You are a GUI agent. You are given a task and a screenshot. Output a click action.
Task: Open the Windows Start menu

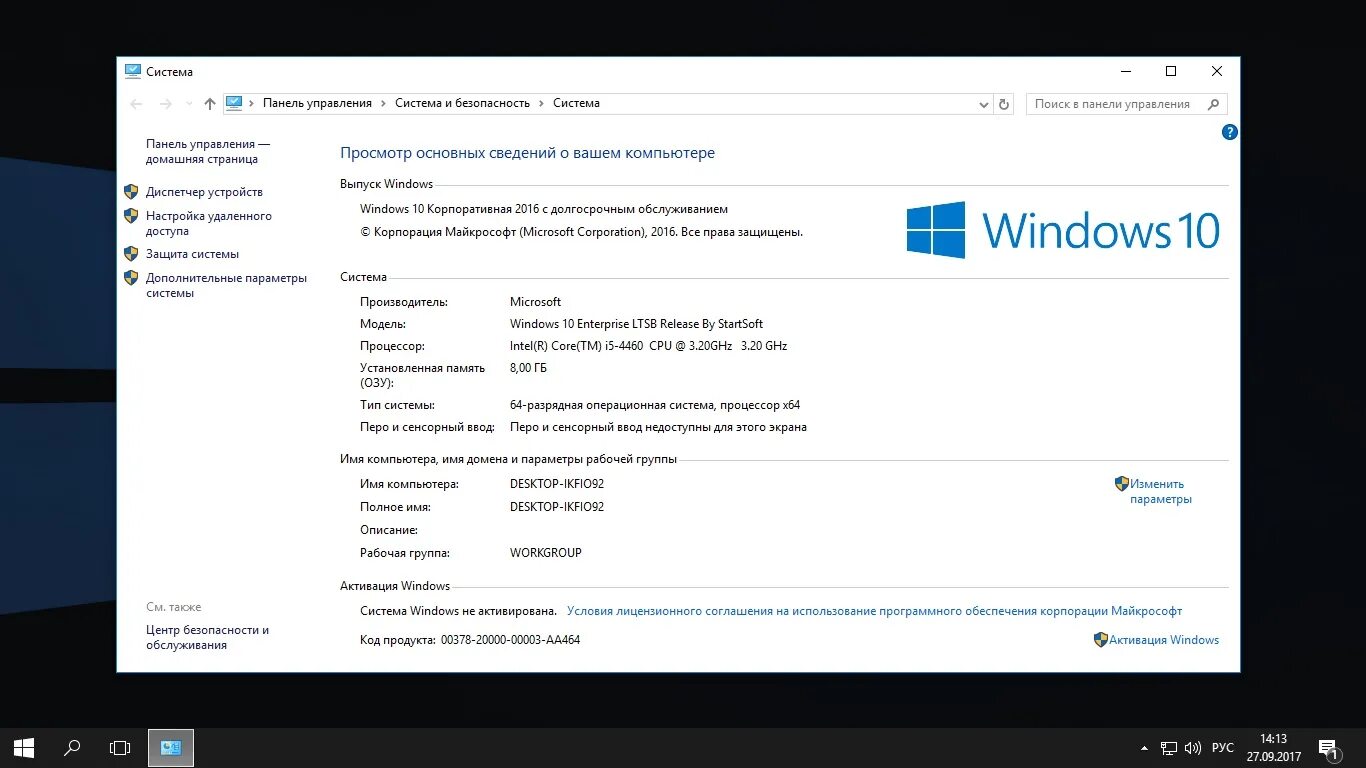coord(24,747)
